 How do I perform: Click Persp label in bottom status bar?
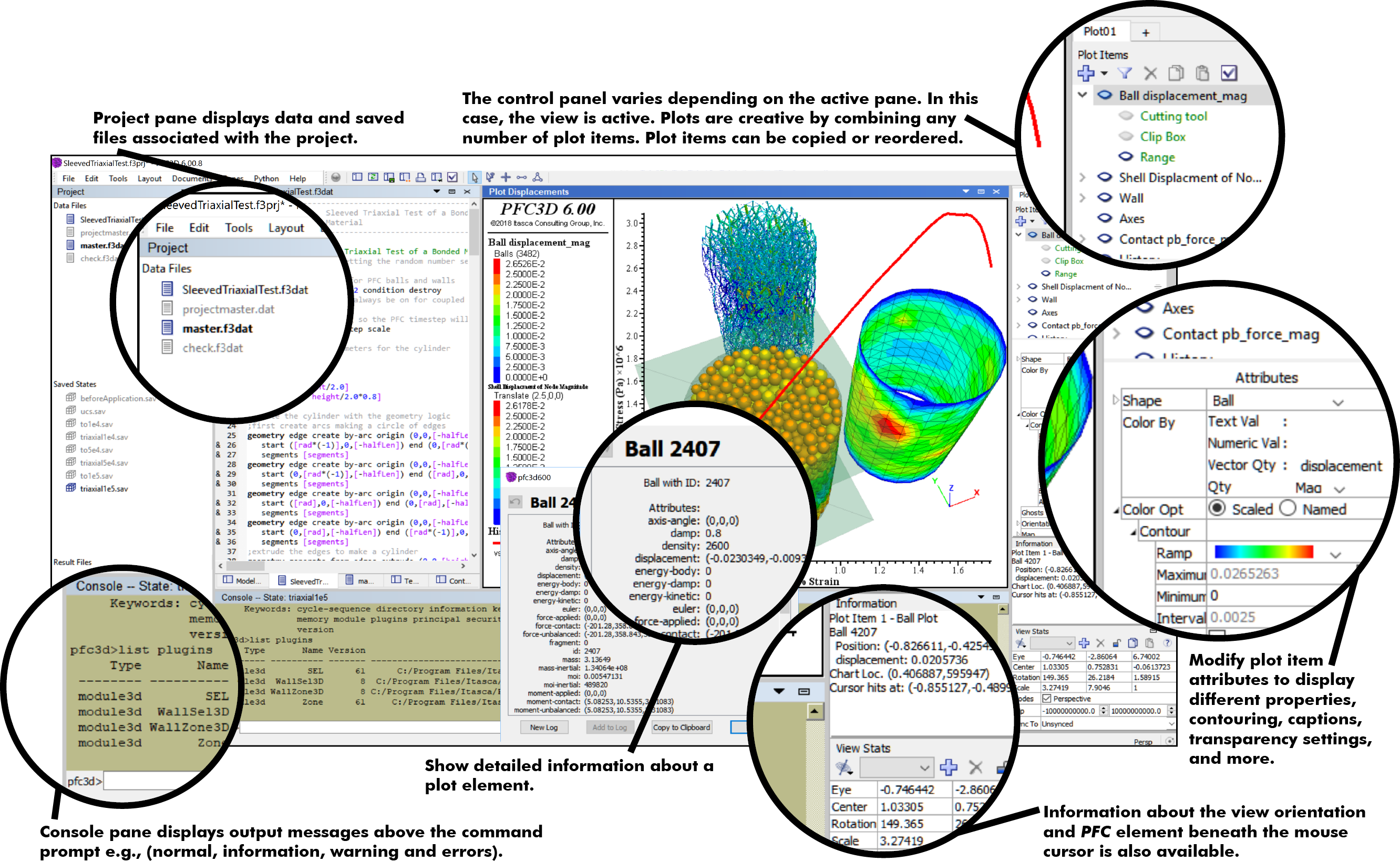[1143, 742]
